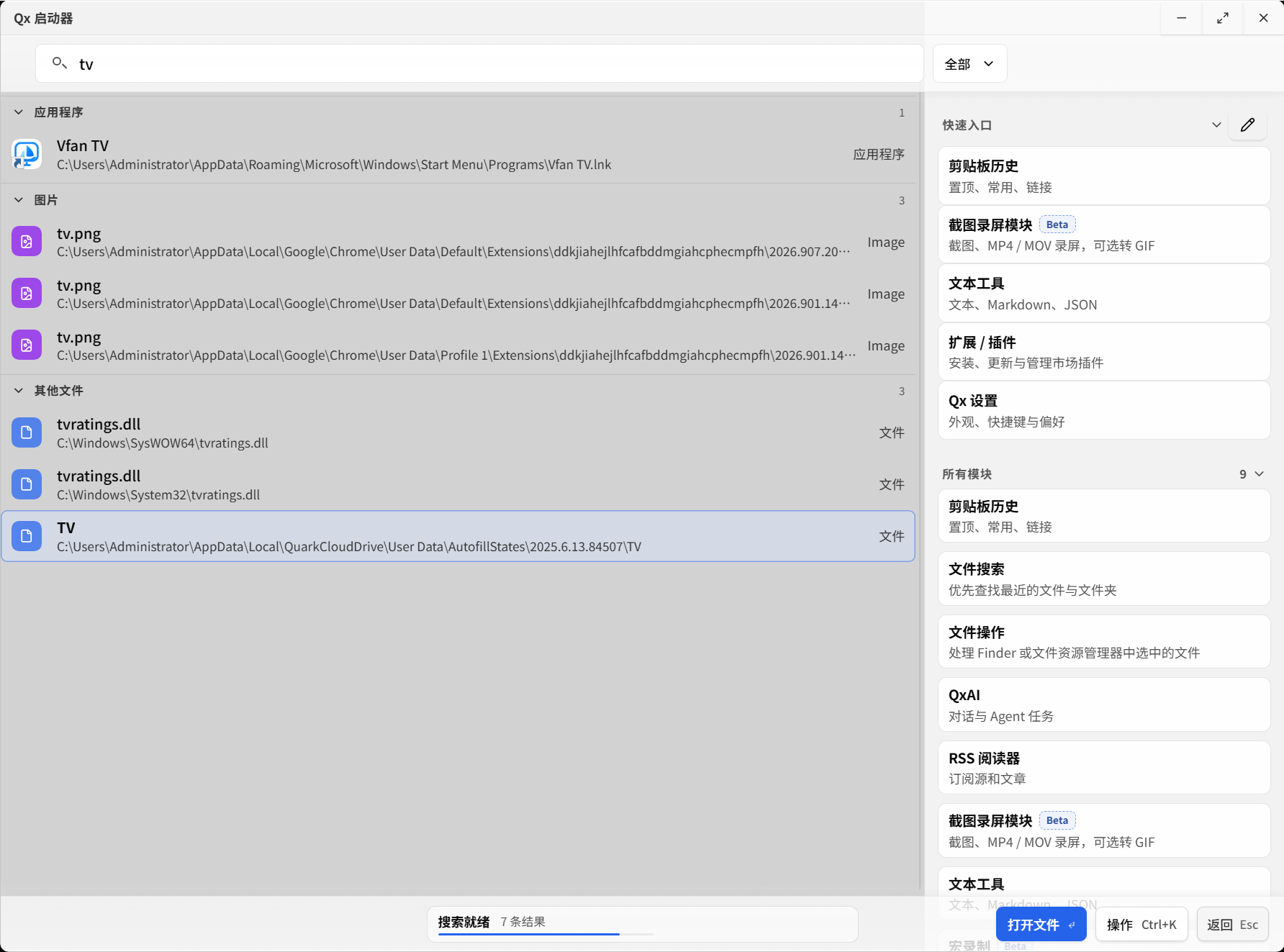The image size is (1284, 952).
Task: Open 剪贴板历史 under 所有模块
Action: (1104, 516)
